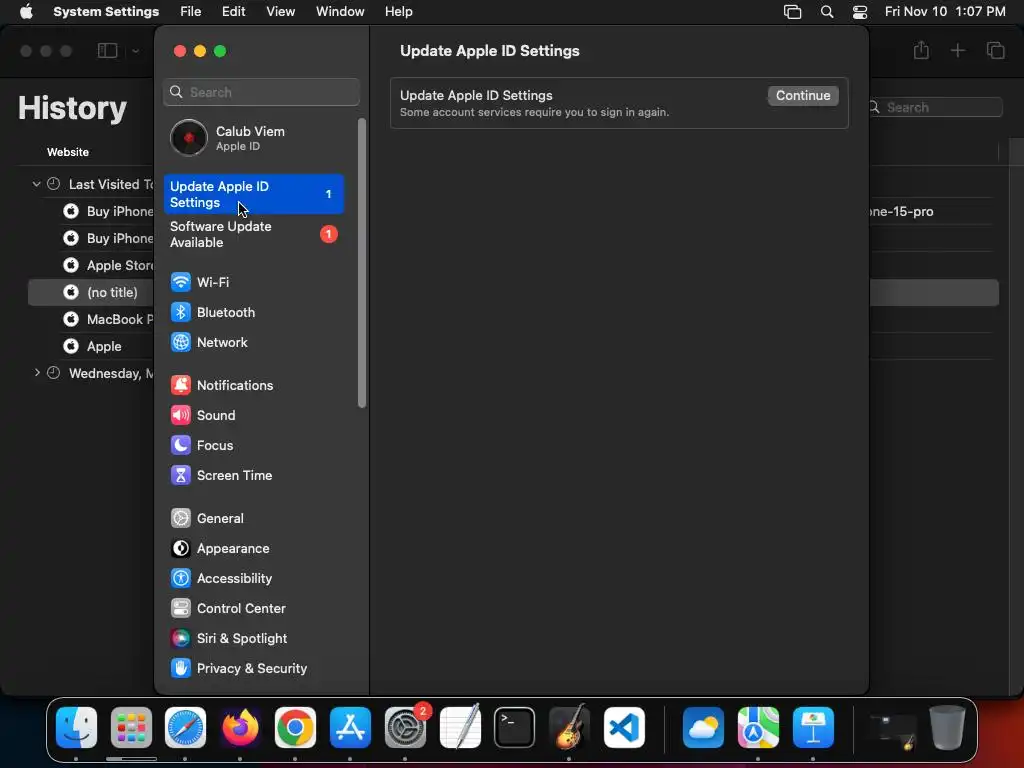Viewport: 1024px width, 768px height.
Task: Open Finder from the Dock
Action: coord(76,728)
